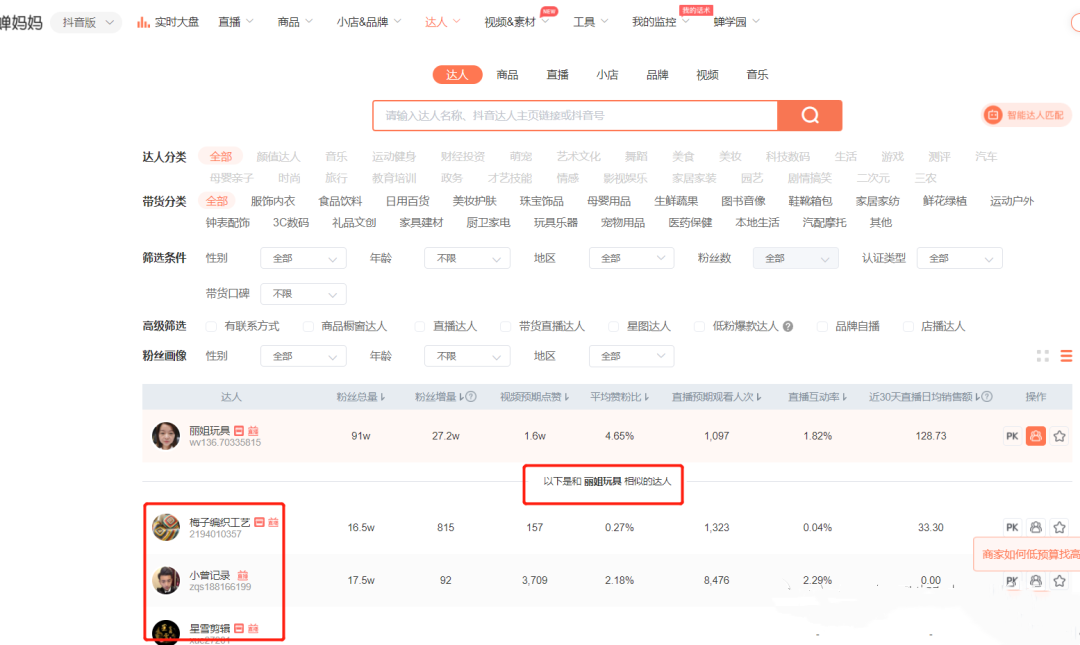Open 性别 dropdown in 粉丝画像
This screenshot has width=1080, height=645.
pos(303,356)
